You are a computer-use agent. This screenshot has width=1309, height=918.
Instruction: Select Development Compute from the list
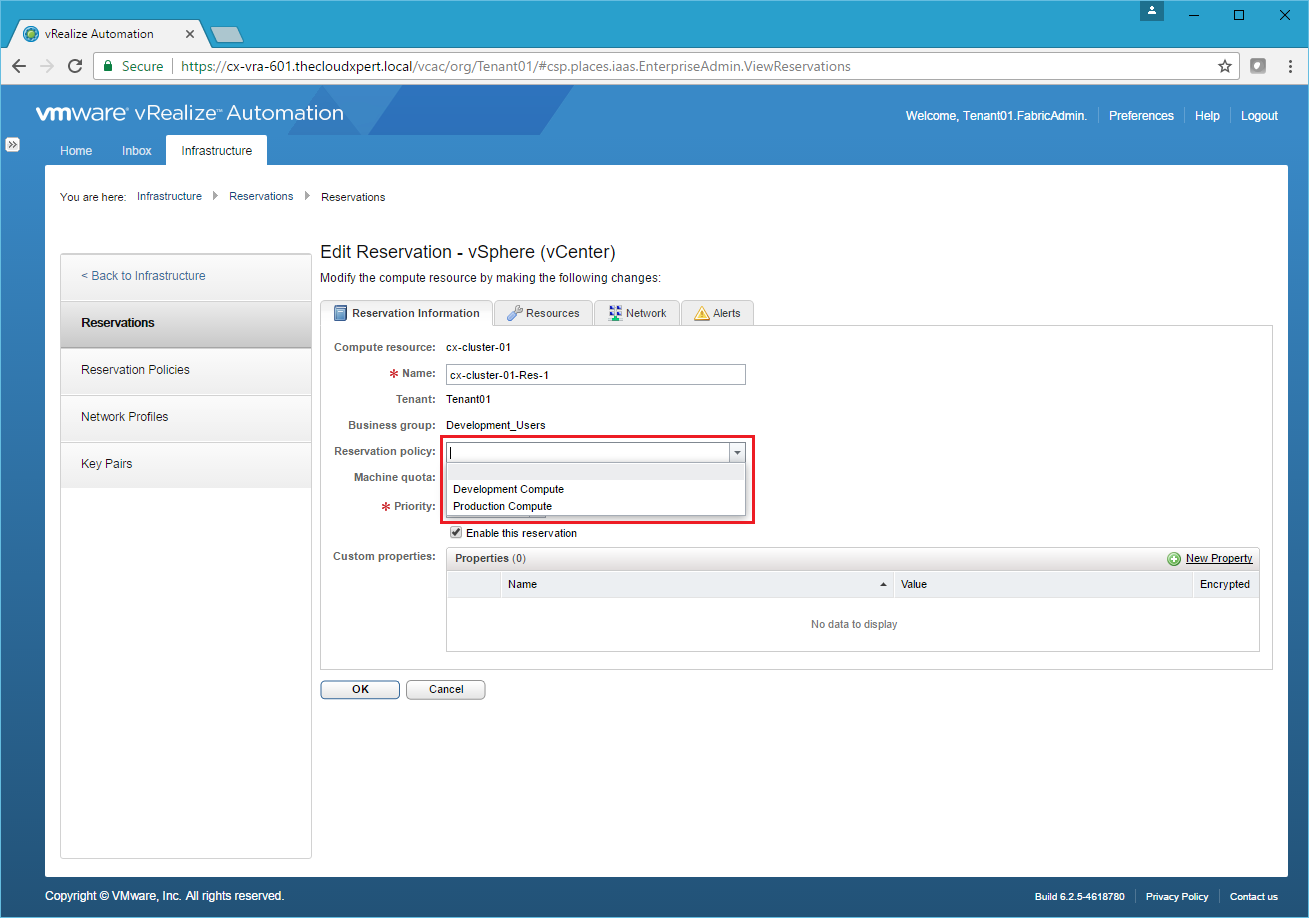pyautogui.click(x=508, y=489)
